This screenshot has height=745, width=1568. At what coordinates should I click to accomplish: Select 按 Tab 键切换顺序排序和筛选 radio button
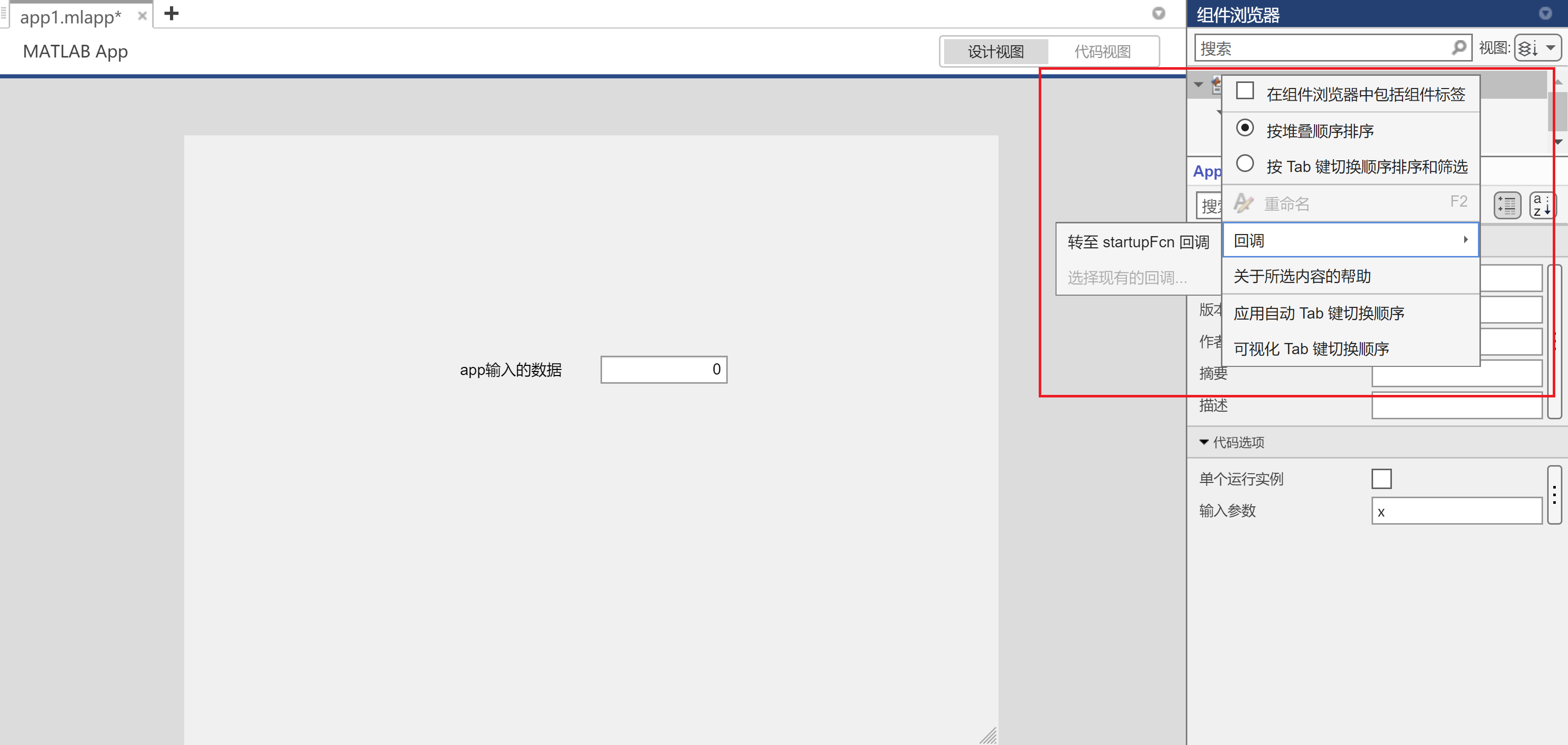1245,163
